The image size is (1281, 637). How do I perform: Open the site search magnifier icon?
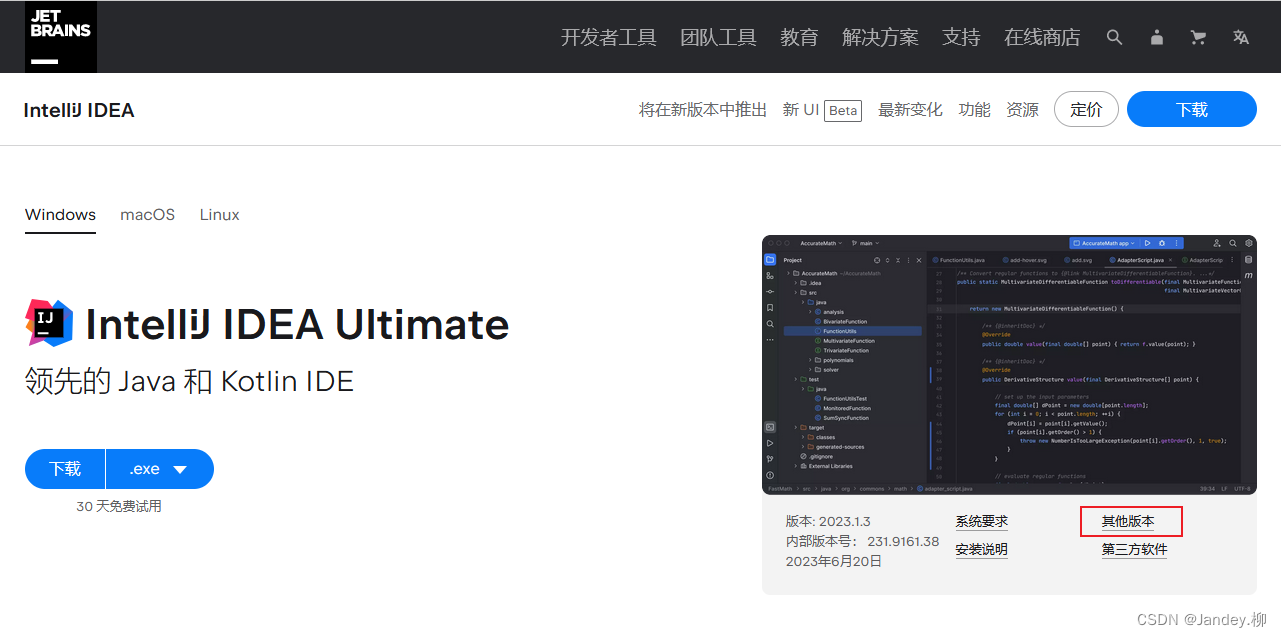click(1114, 37)
